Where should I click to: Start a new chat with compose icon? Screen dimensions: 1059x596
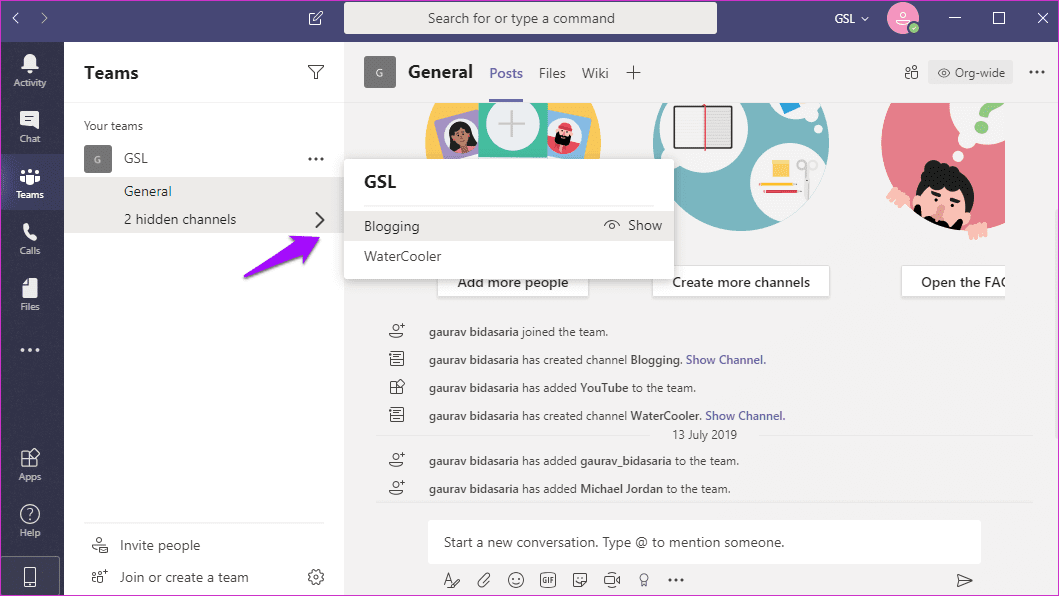(315, 18)
